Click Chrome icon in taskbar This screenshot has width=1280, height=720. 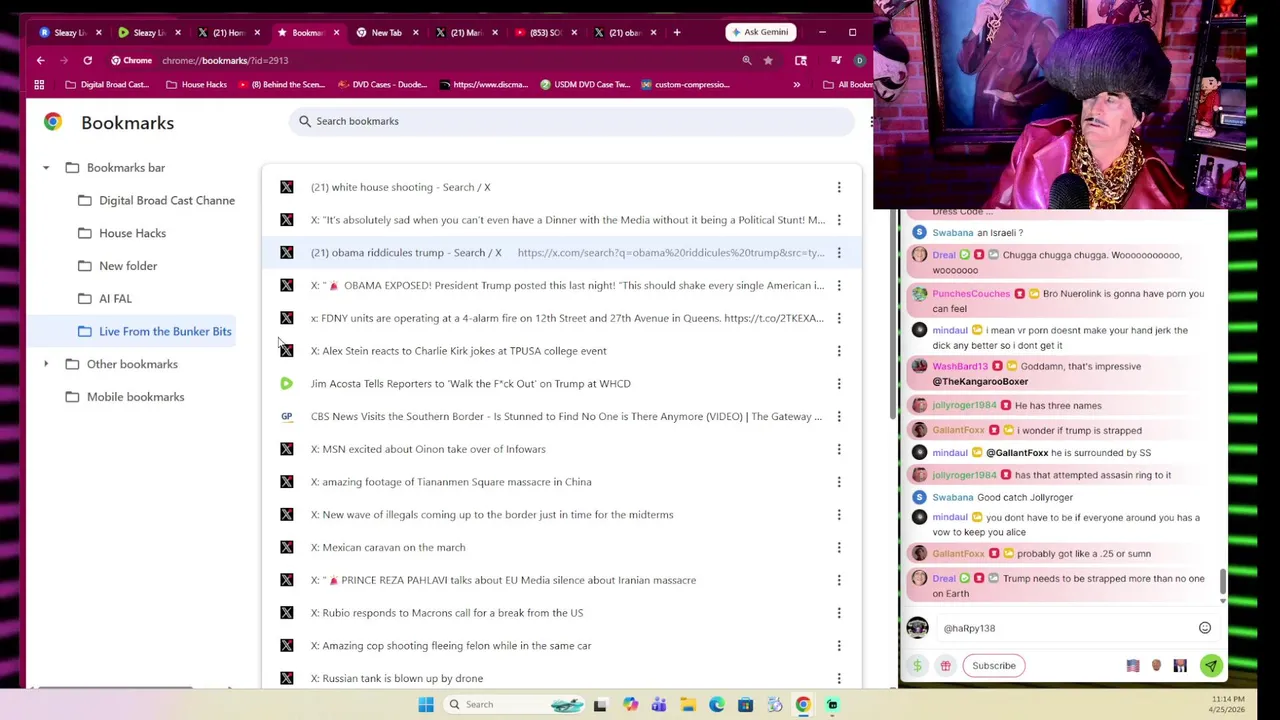[x=803, y=704]
